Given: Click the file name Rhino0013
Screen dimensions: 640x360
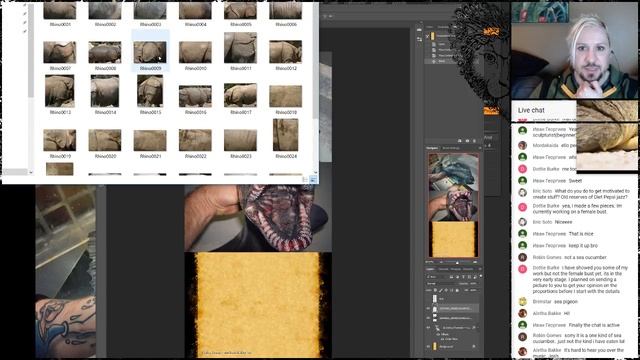Looking at the screenshot, I should click(60, 112).
